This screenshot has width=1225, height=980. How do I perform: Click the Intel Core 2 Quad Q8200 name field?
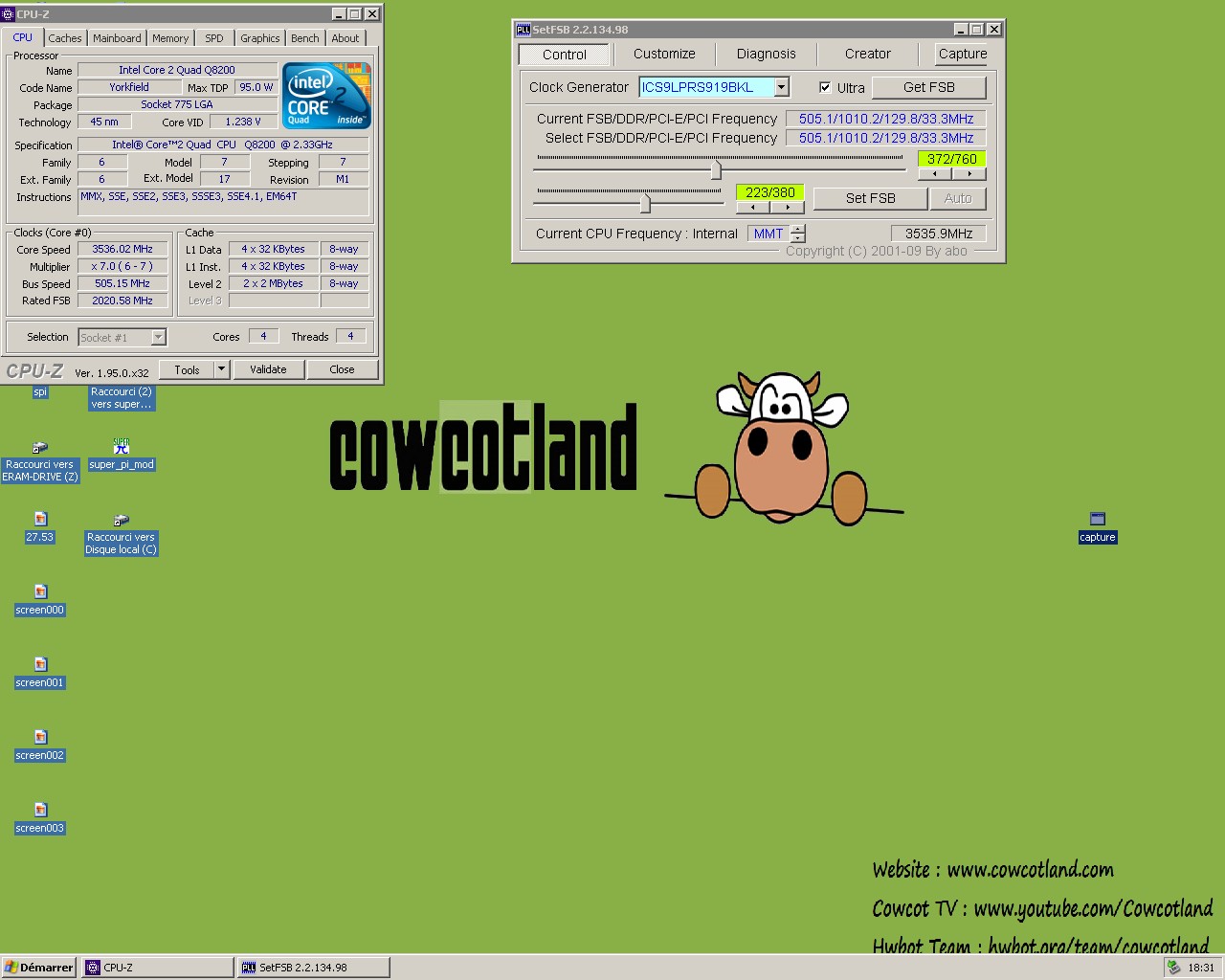(x=177, y=70)
